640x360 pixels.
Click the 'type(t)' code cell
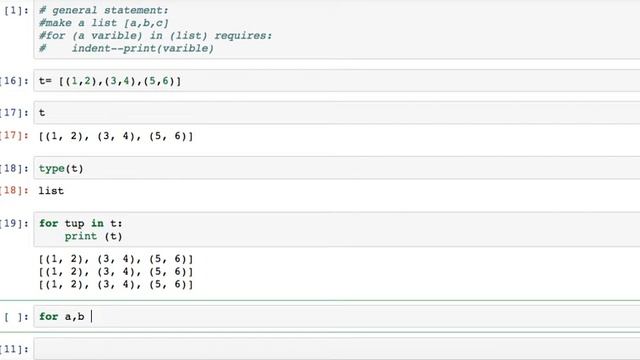click(x=337, y=168)
